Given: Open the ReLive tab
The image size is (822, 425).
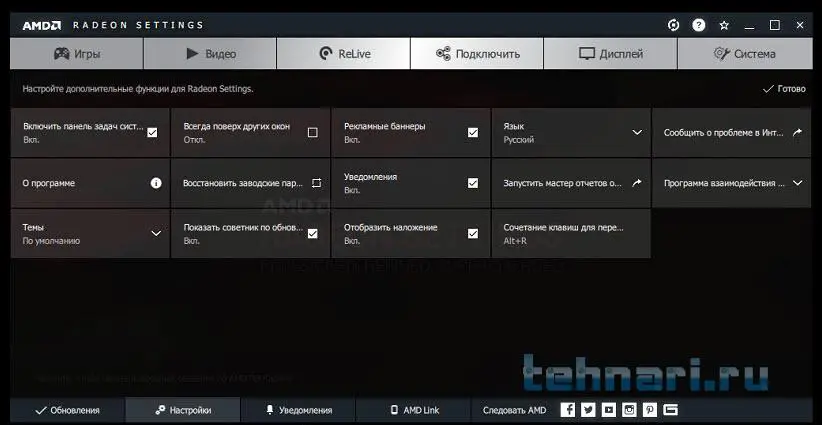Looking at the screenshot, I should tap(343, 53).
